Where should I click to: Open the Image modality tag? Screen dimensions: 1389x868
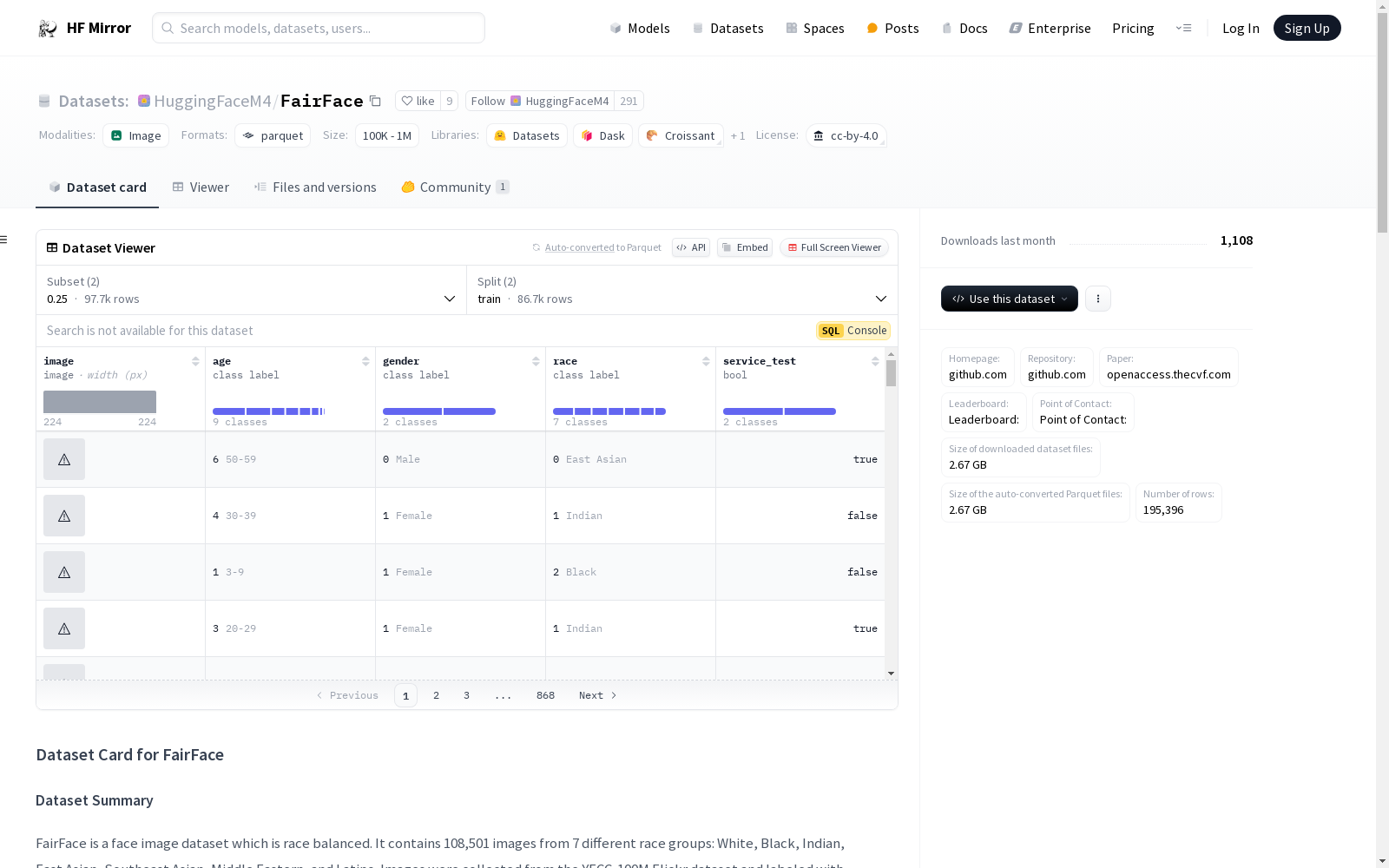[x=136, y=135]
